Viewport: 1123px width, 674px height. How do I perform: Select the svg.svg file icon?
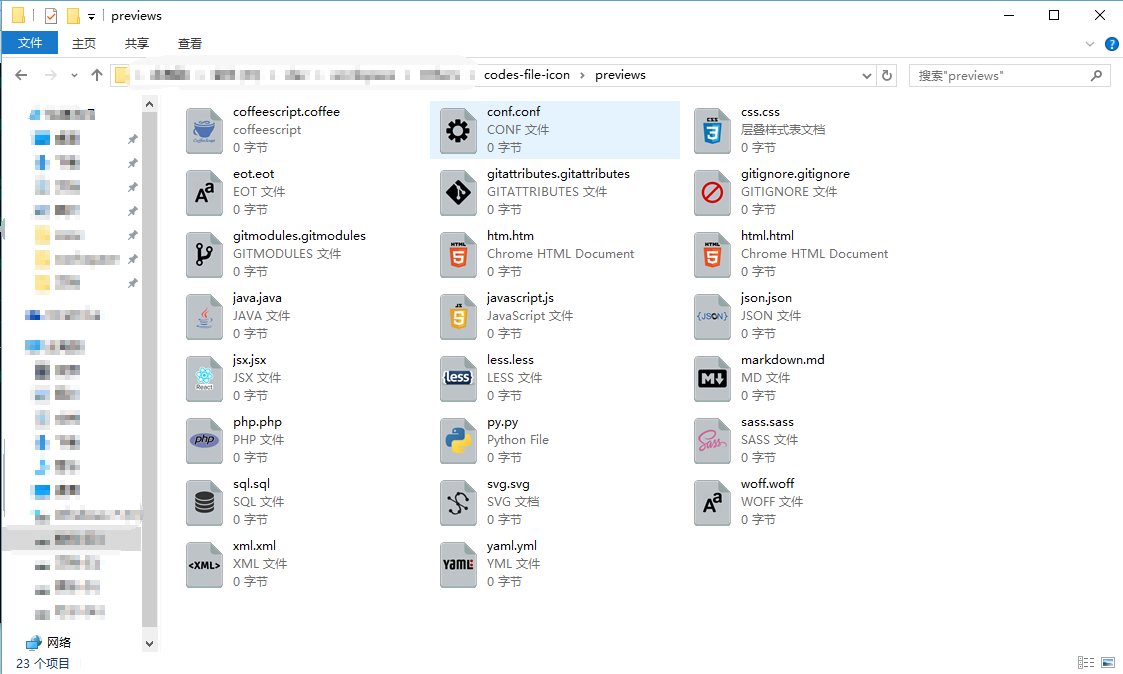(458, 503)
